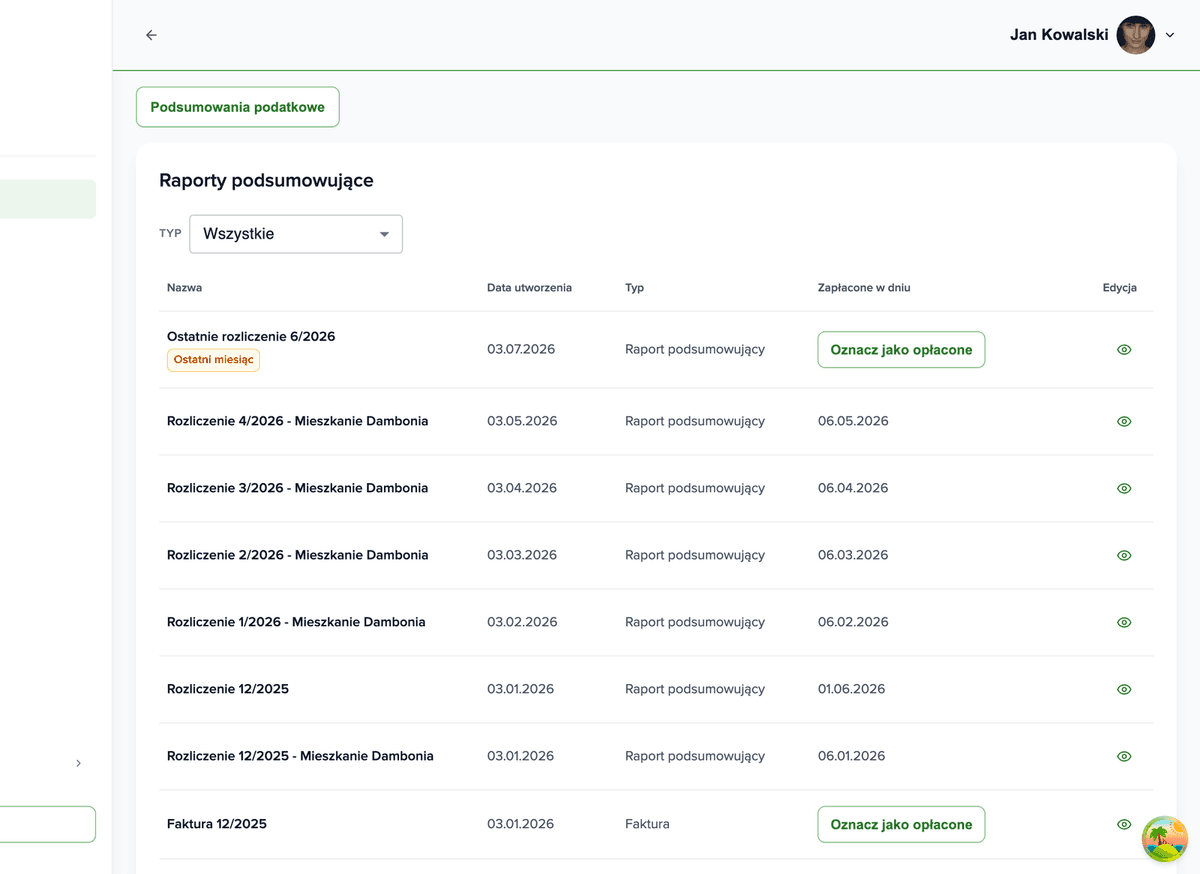View Rozliczenie 2/2026 eye icon
This screenshot has width=1200, height=874.
pyautogui.click(x=1124, y=555)
